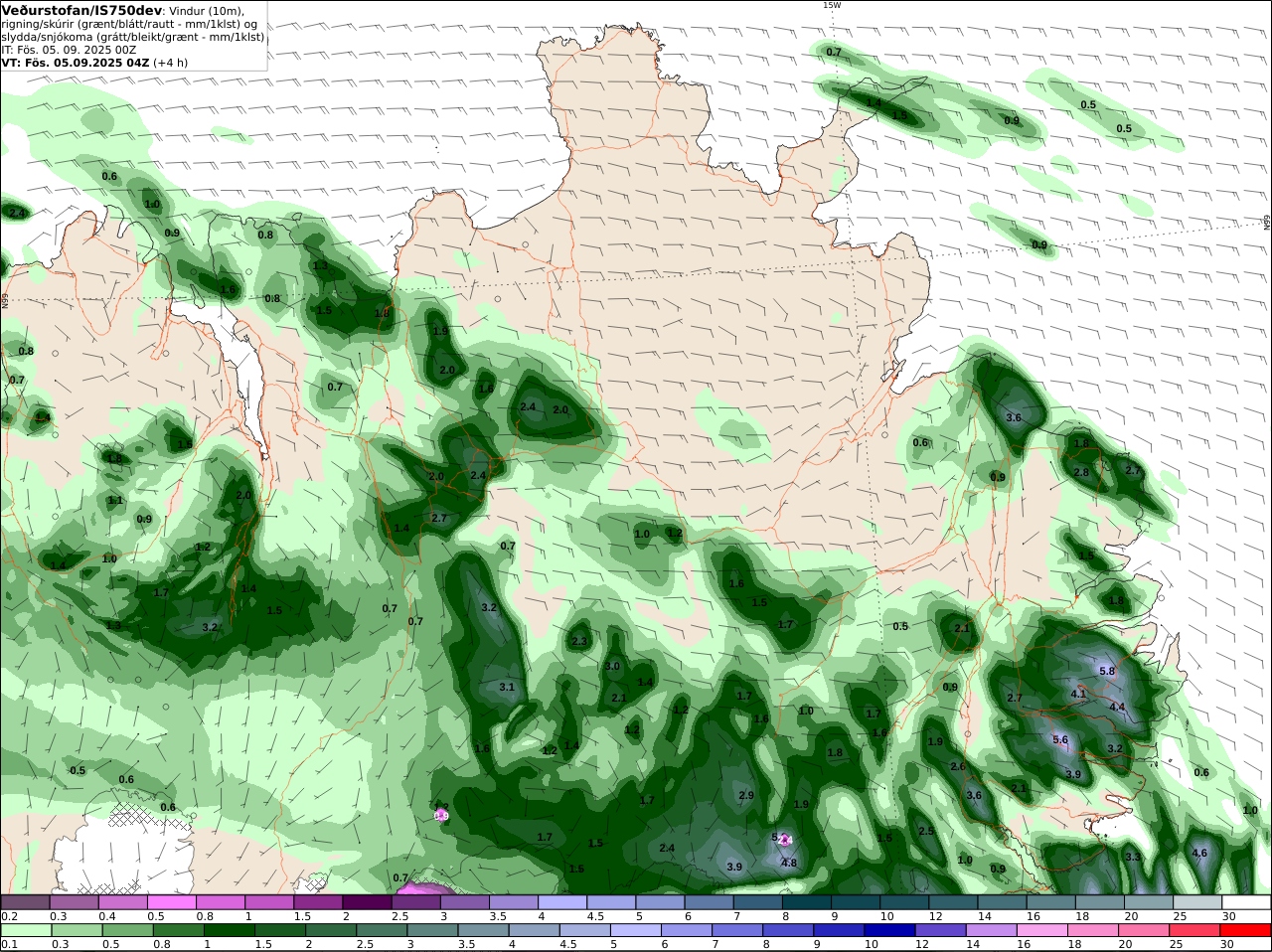Click the 15W longitude label
The image size is (1272, 952).
tap(832, 5)
